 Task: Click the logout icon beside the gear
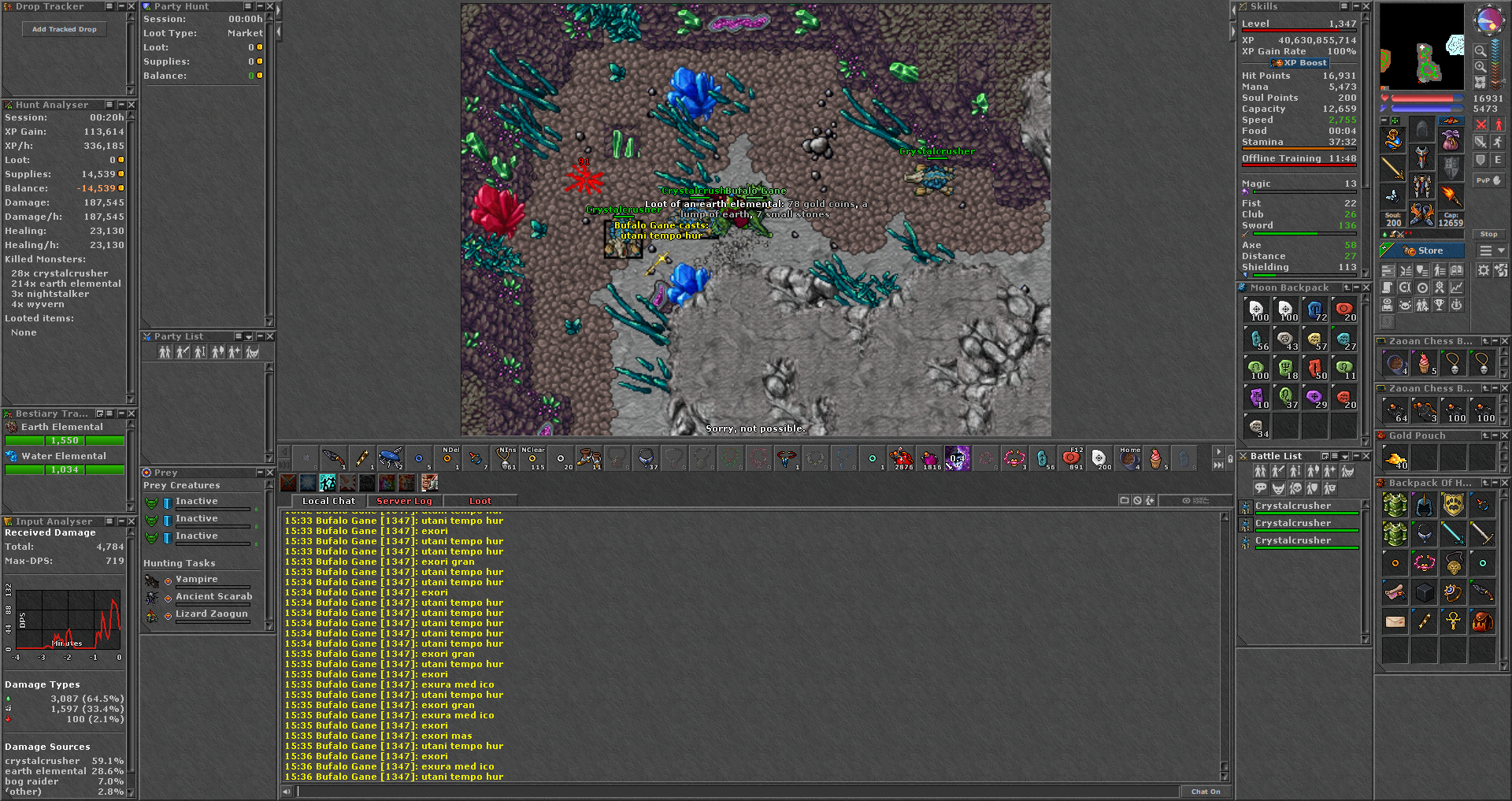pos(1501,270)
